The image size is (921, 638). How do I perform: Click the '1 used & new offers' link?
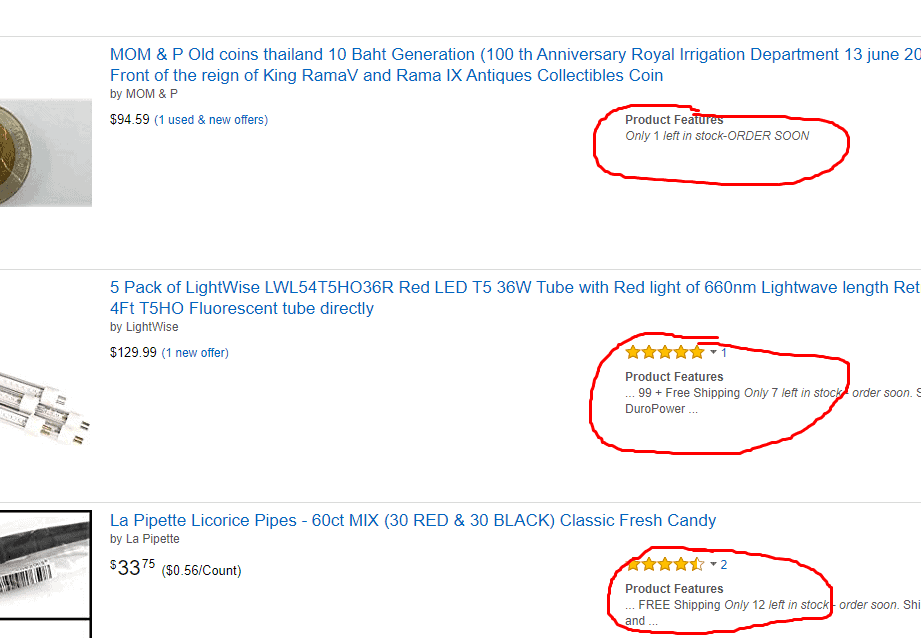point(211,120)
